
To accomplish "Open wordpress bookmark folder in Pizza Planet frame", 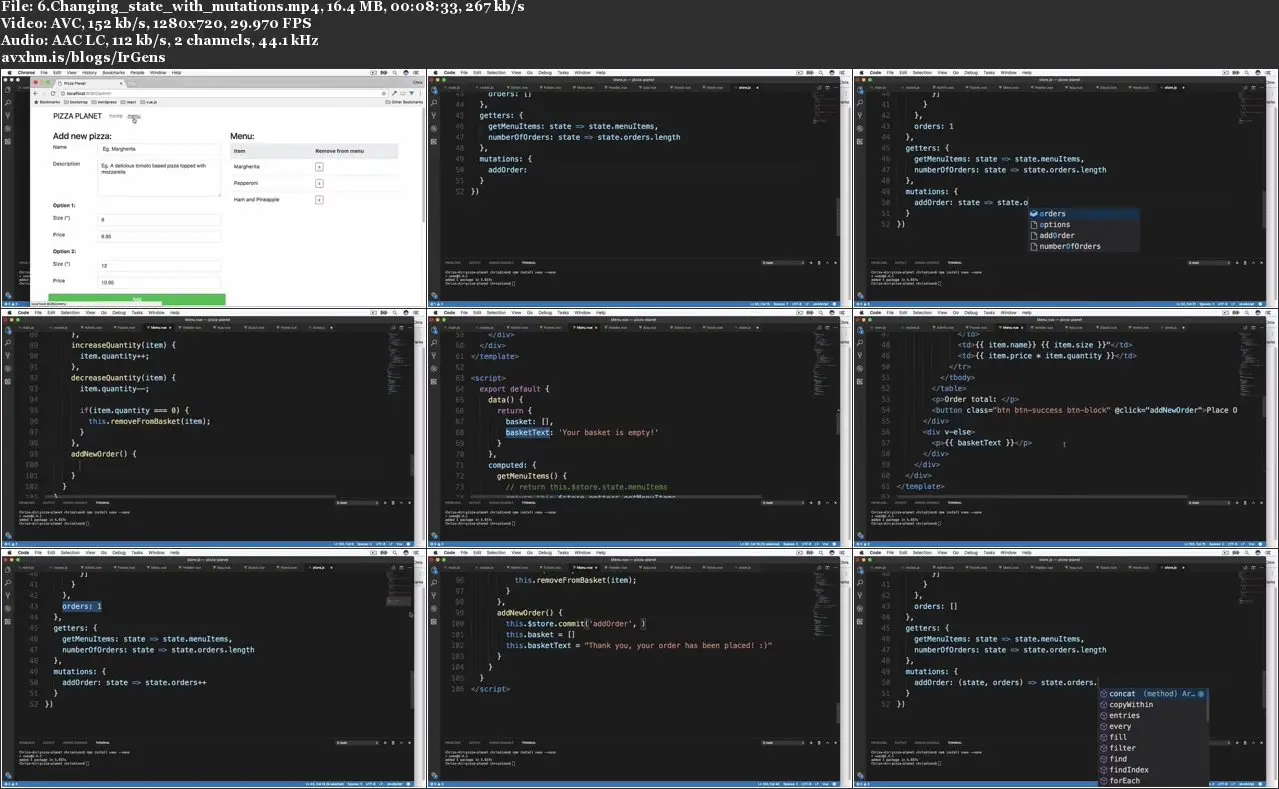I will [104, 102].
